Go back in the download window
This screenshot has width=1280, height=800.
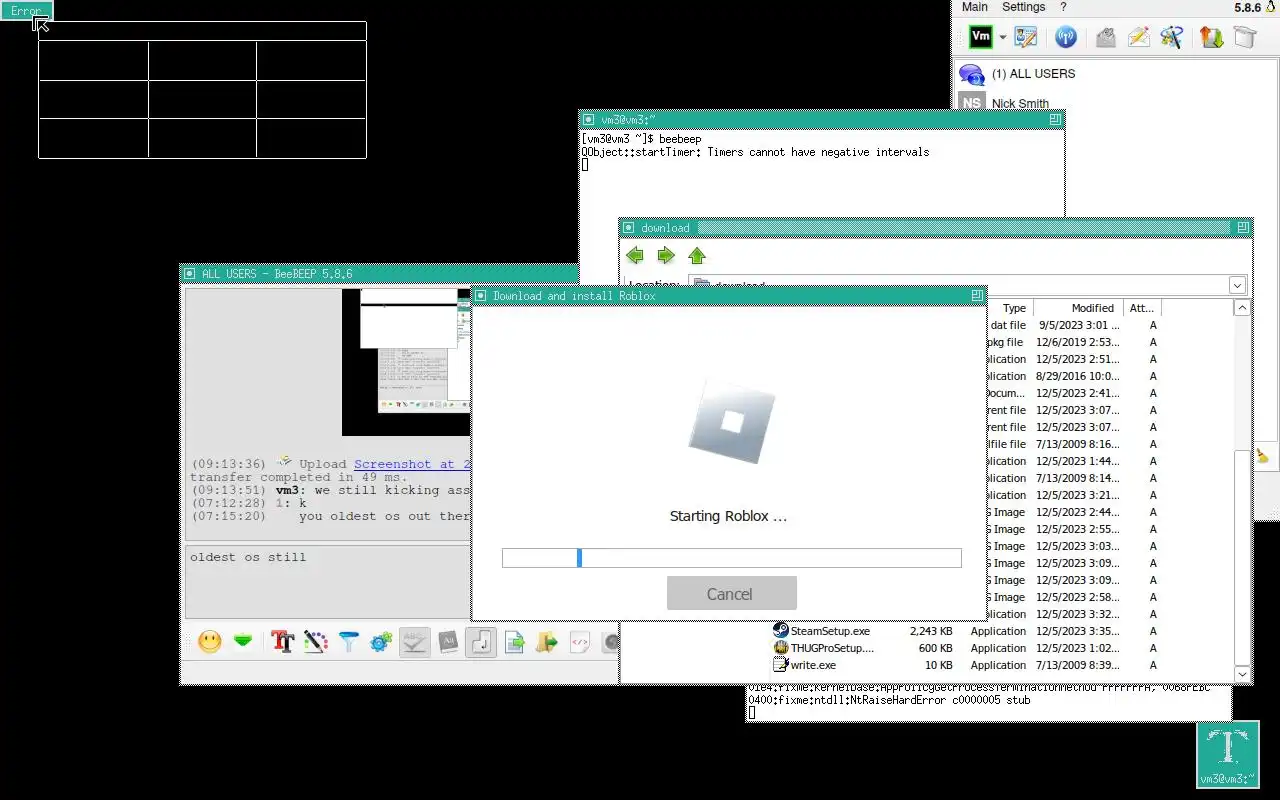click(x=634, y=256)
